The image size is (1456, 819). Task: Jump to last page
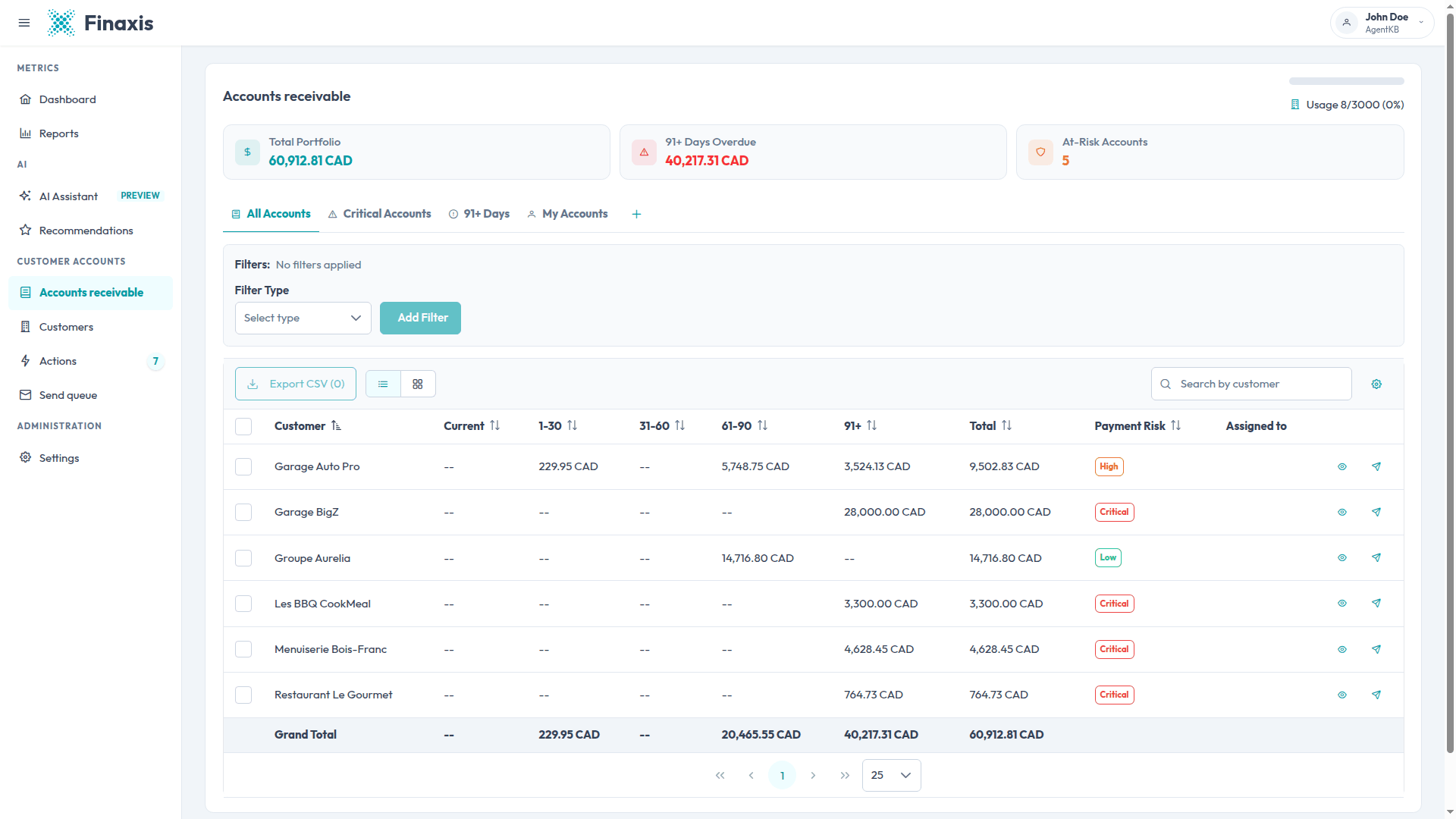(x=845, y=776)
